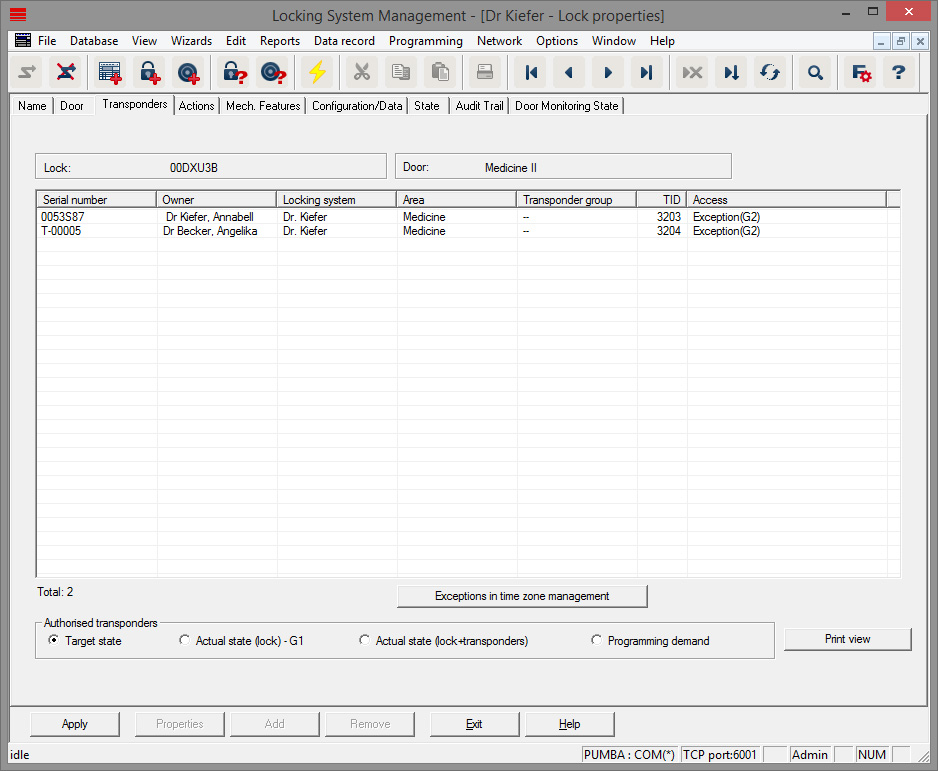This screenshot has height=771, width=938.
Task: Select the Target state radio button
Action: 54,641
